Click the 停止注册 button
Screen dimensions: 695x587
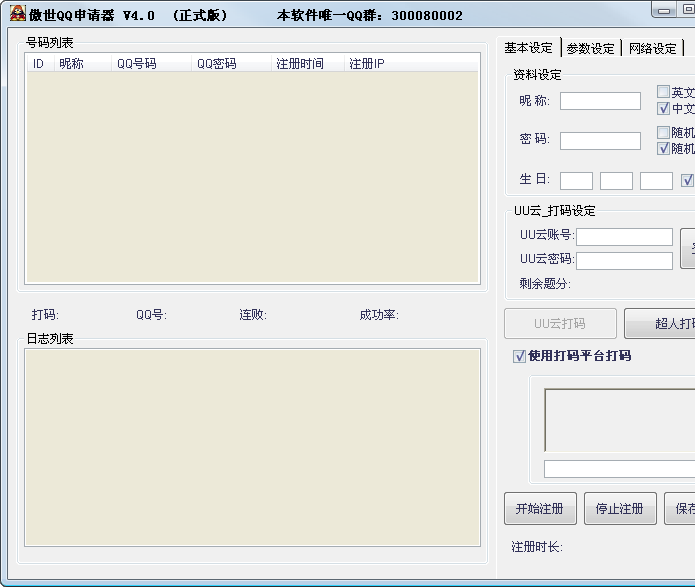[x=620, y=509]
